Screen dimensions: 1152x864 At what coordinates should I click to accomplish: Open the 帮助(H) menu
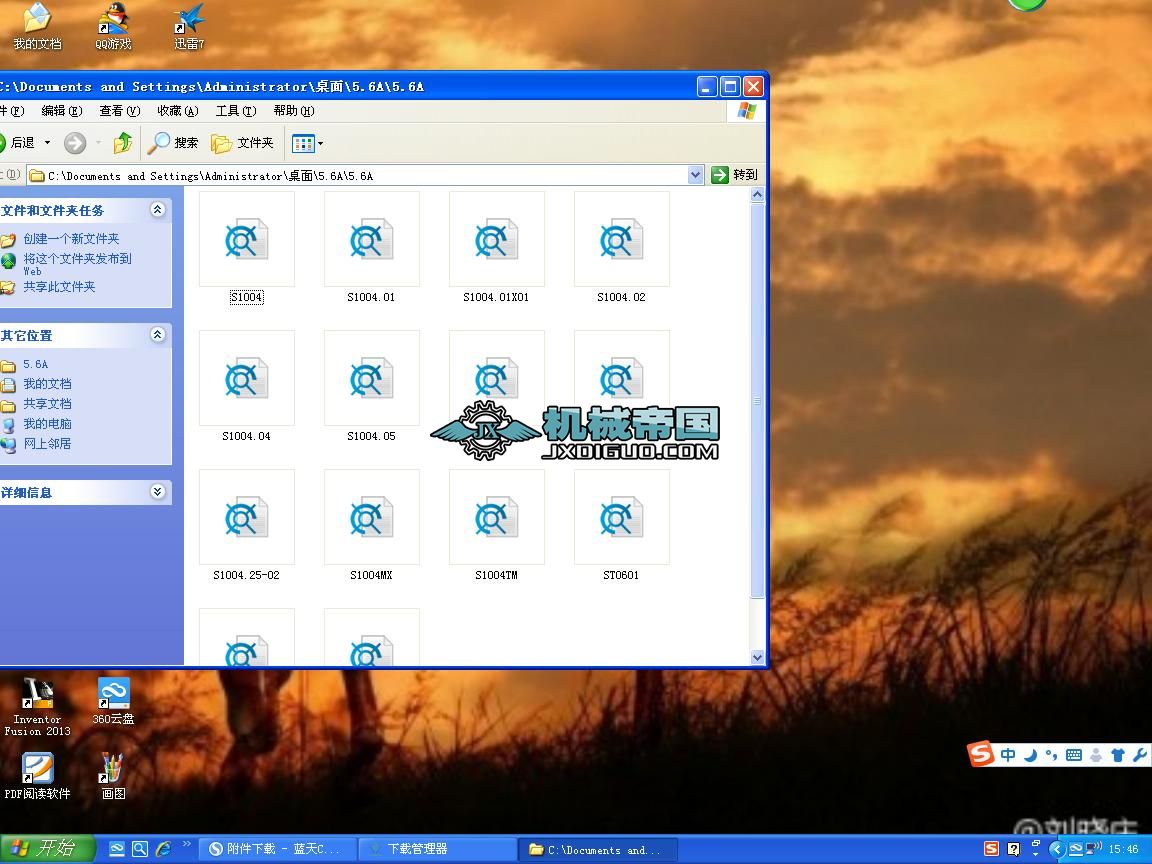pyautogui.click(x=294, y=111)
